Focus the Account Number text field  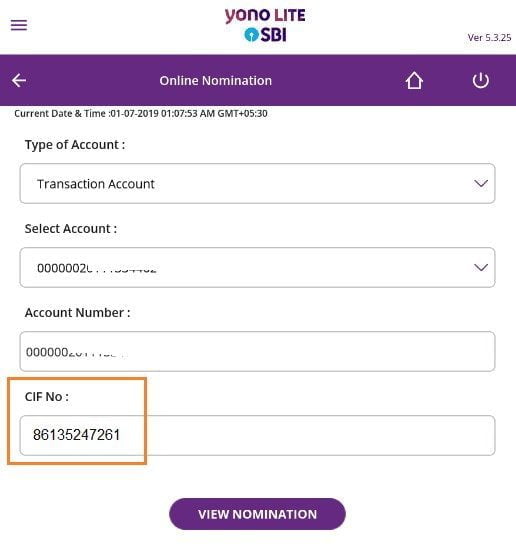click(257, 351)
